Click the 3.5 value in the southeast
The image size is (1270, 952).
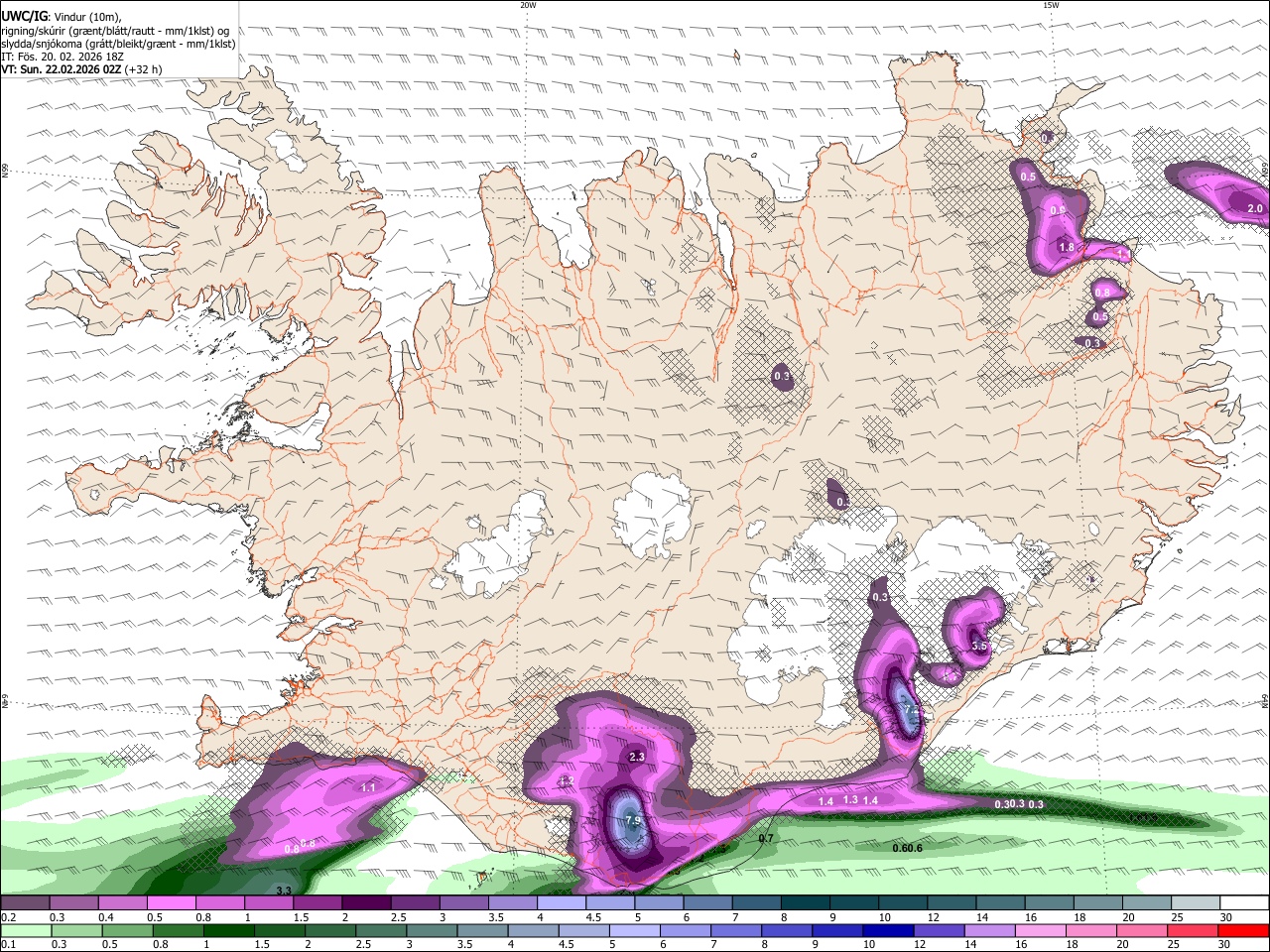click(x=979, y=646)
